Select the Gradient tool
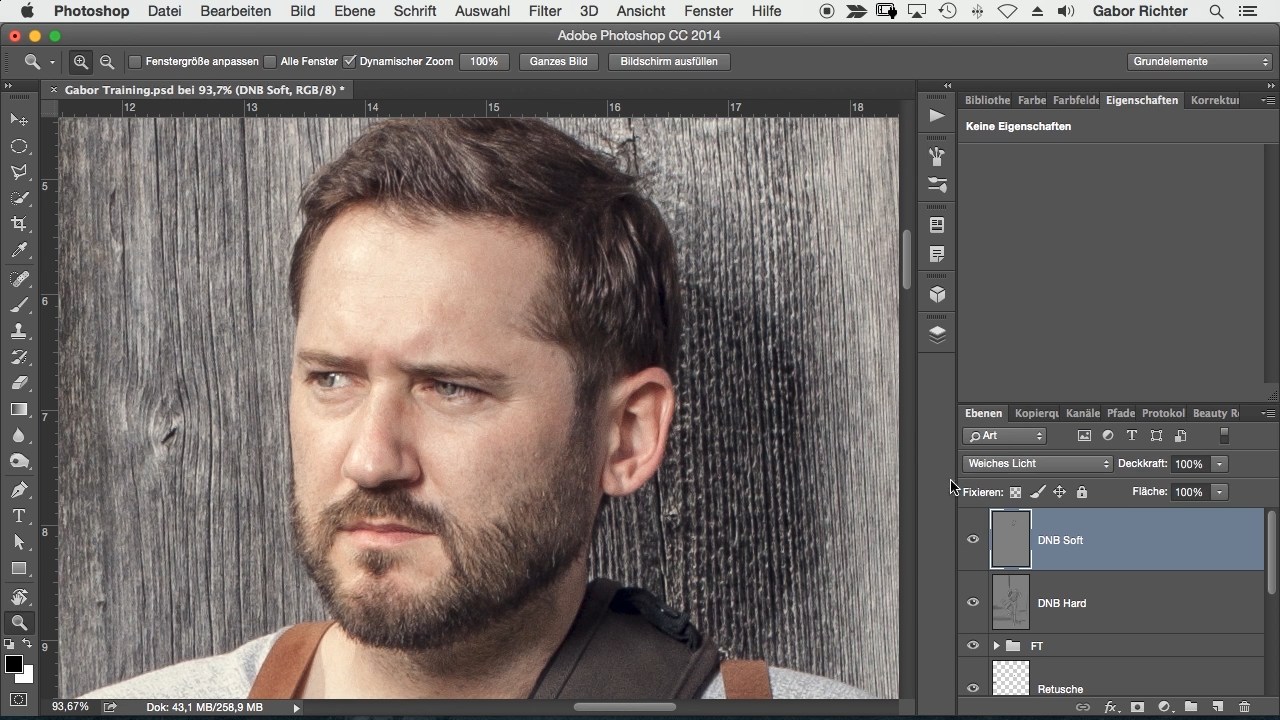 [19, 409]
